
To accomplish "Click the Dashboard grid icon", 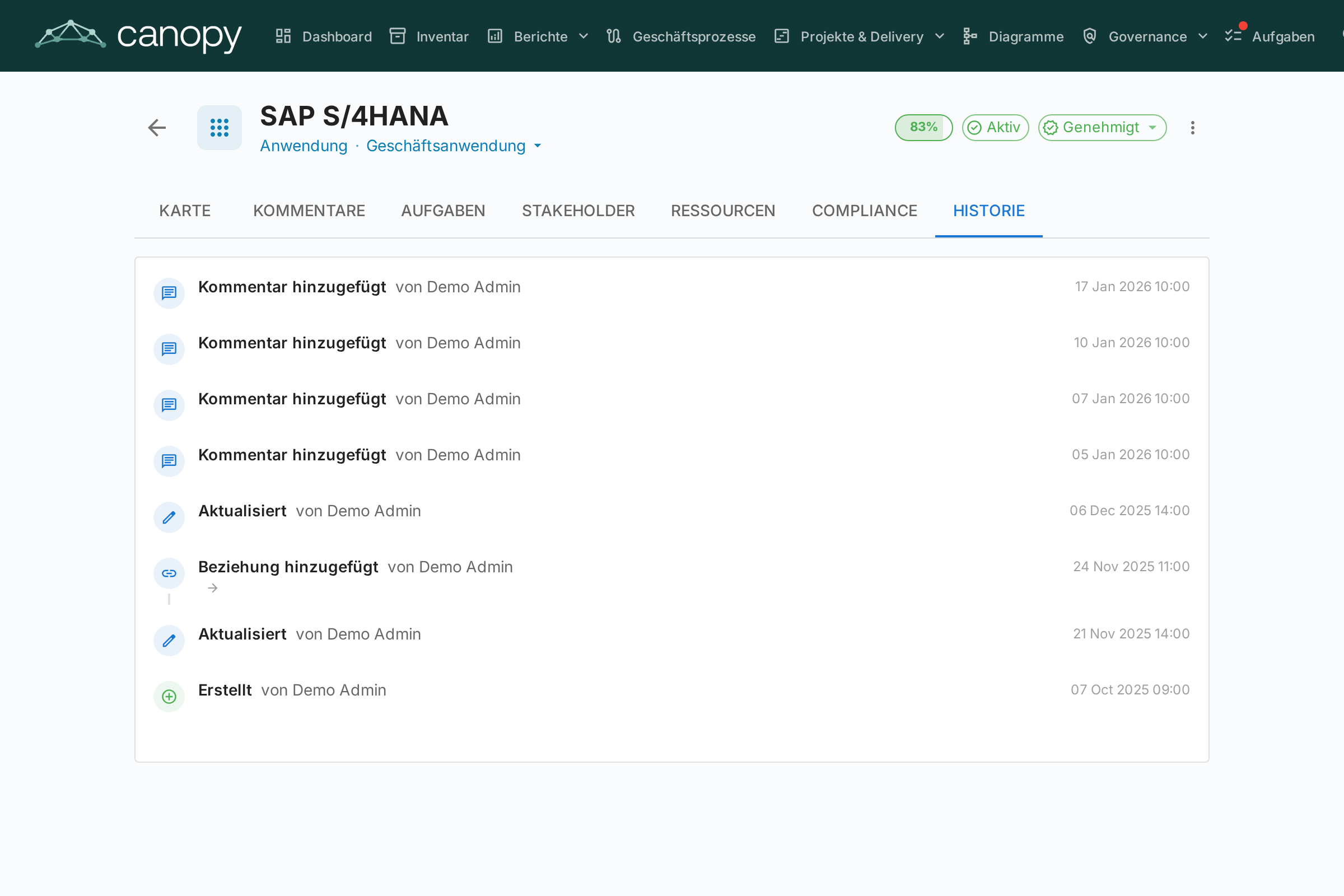I will pyautogui.click(x=283, y=36).
